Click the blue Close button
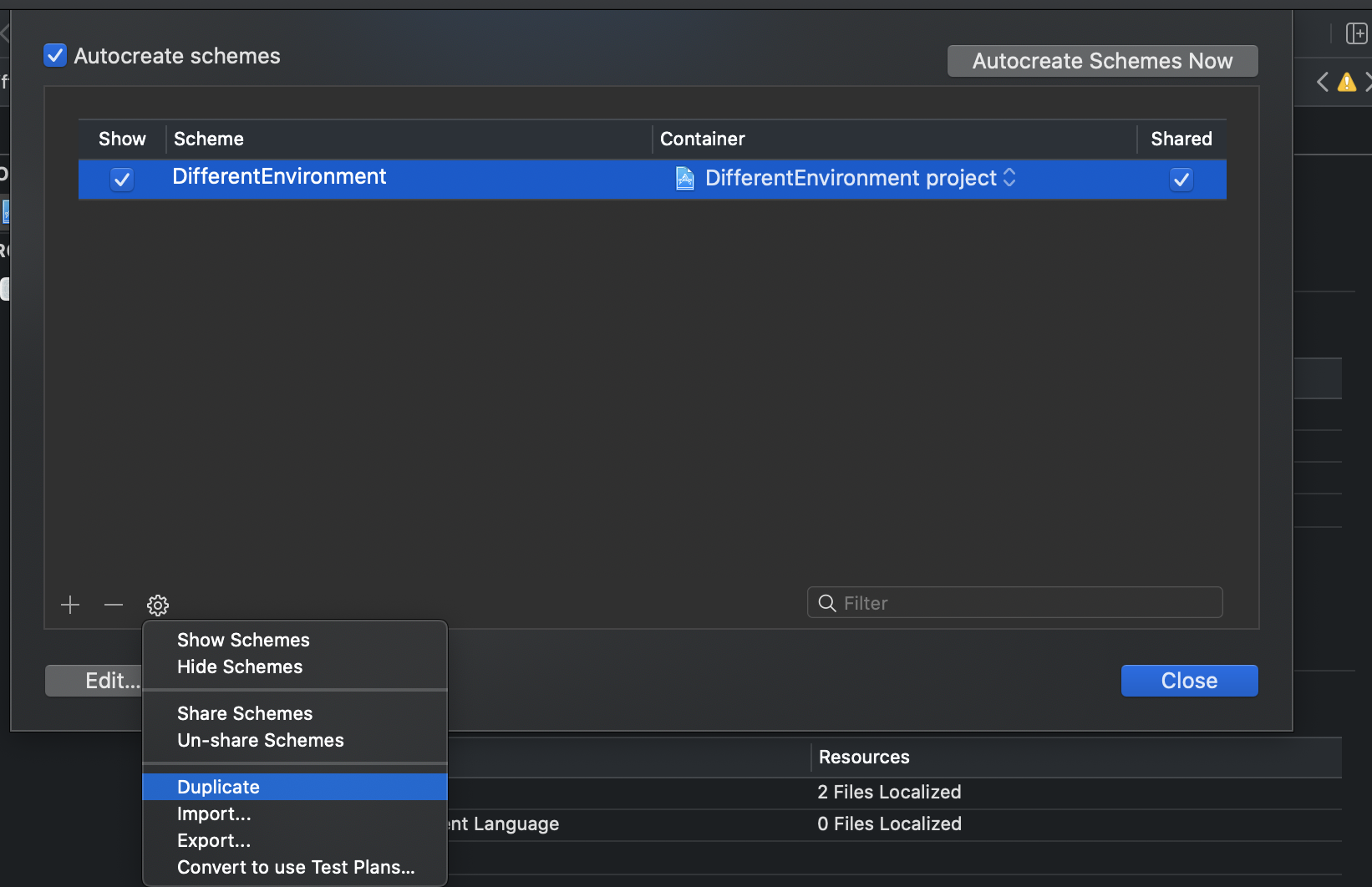 point(1188,681)
